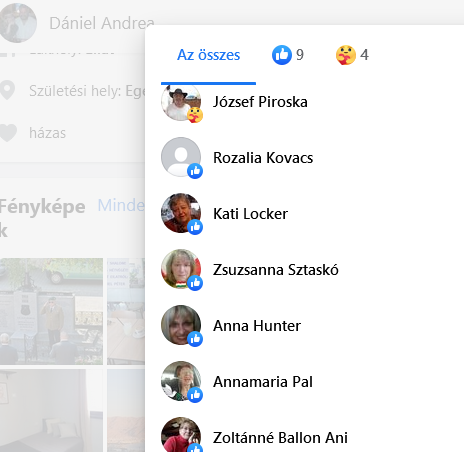The width and height of the screenshot is (464, 452).
Task: Open Kati Locker's profile picture
Action: (x=181, y=213)
